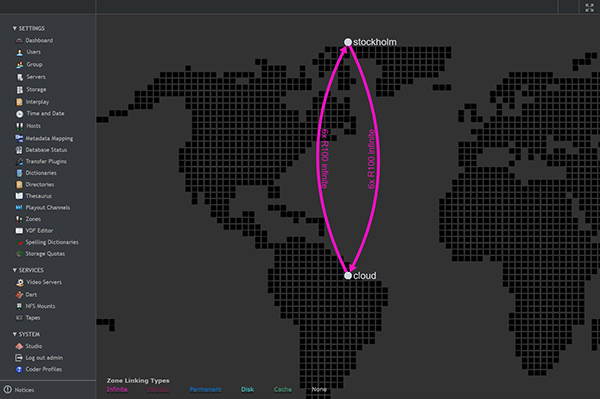Image resolution: width=600 pixels, height=399 pixels.
Task: Open the Playout Channels page
Action: (x=48, y=207)
